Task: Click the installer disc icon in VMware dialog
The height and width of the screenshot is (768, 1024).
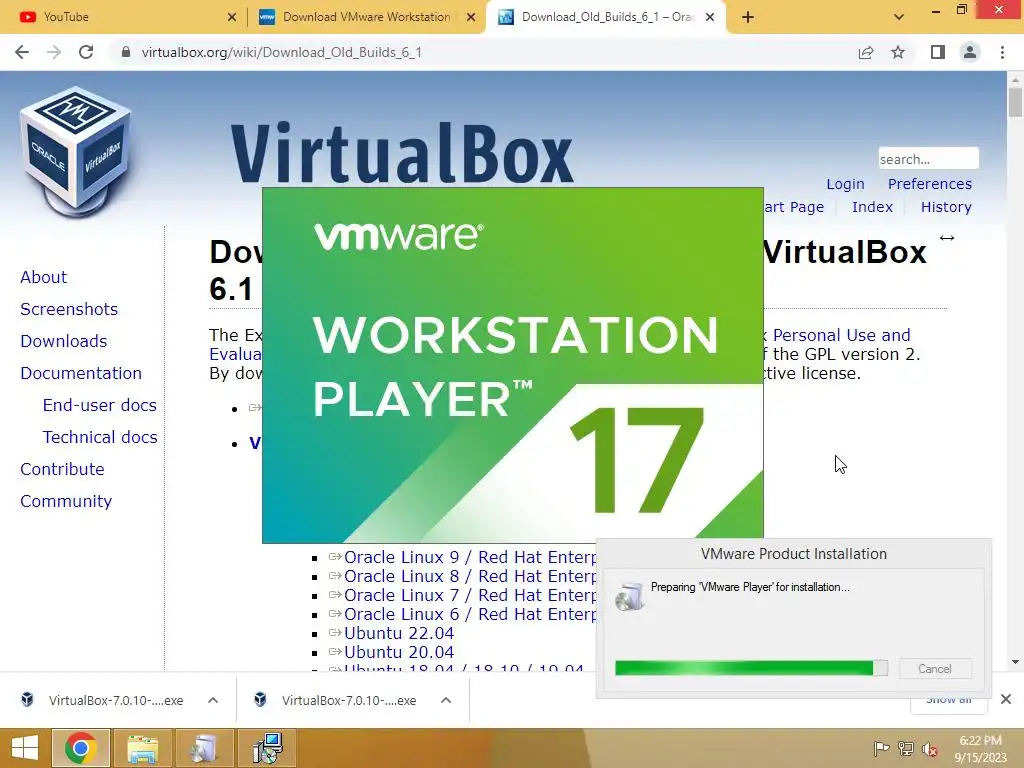Action: 630,596
